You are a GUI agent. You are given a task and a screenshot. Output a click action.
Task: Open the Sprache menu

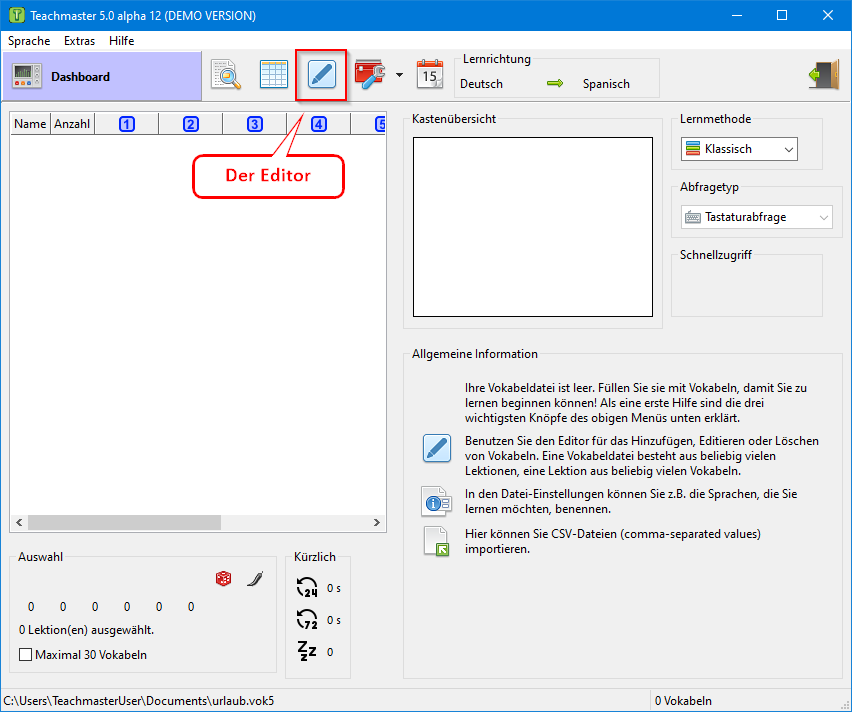29,41
